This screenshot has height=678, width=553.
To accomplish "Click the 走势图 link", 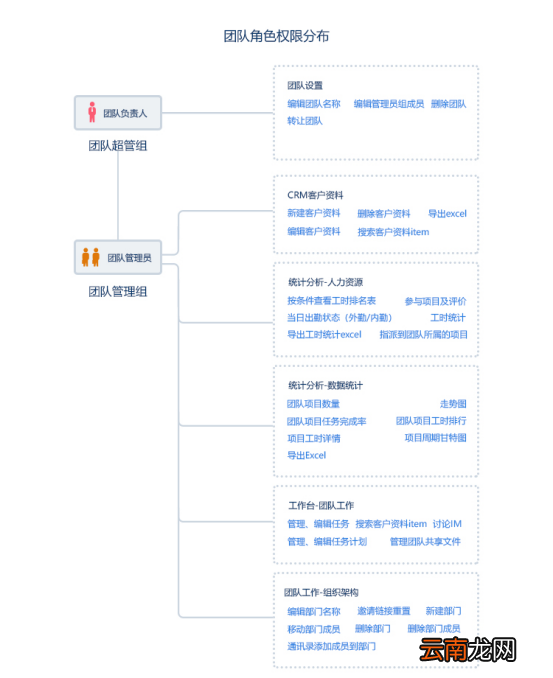I will click(x=453, y=404).
